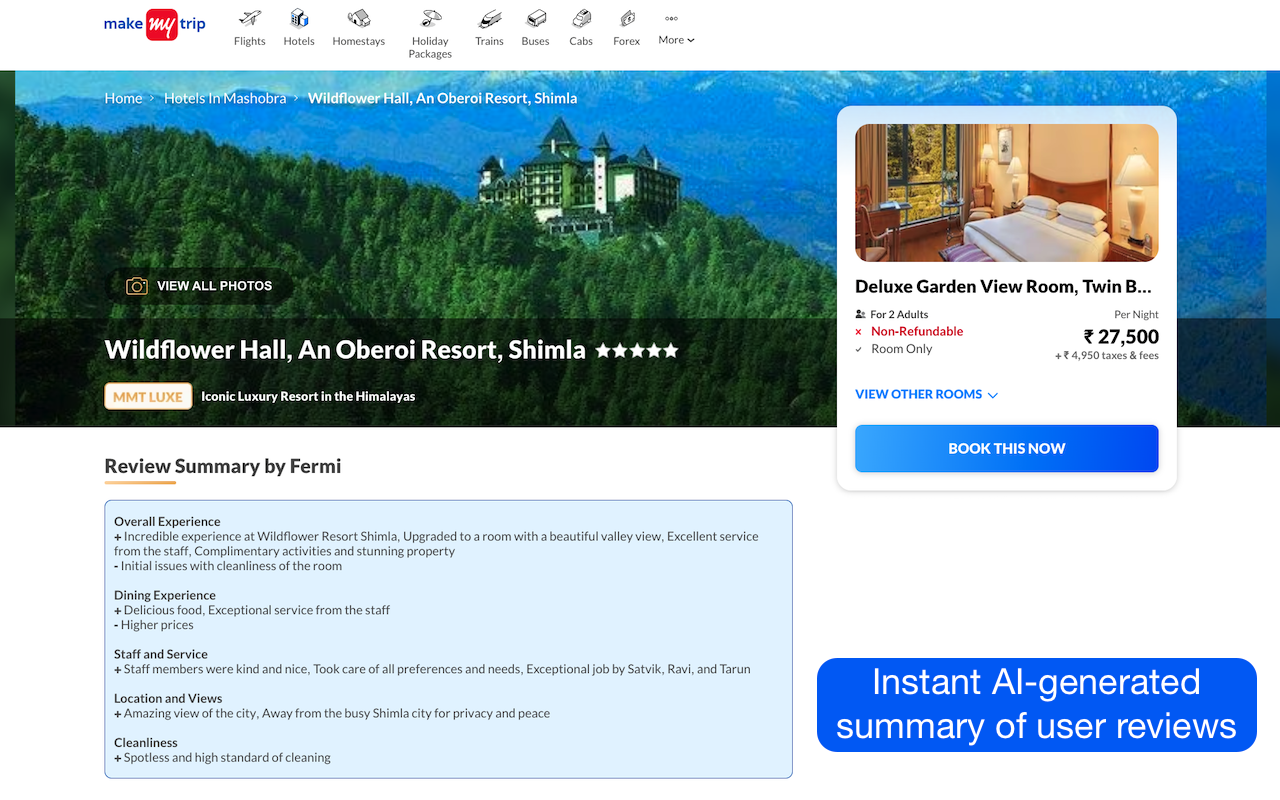1280x800 pixels.
Task: Click Wildflower Hall breadcrumb entry
Action: pyautogui.click(x=442, y=98)
